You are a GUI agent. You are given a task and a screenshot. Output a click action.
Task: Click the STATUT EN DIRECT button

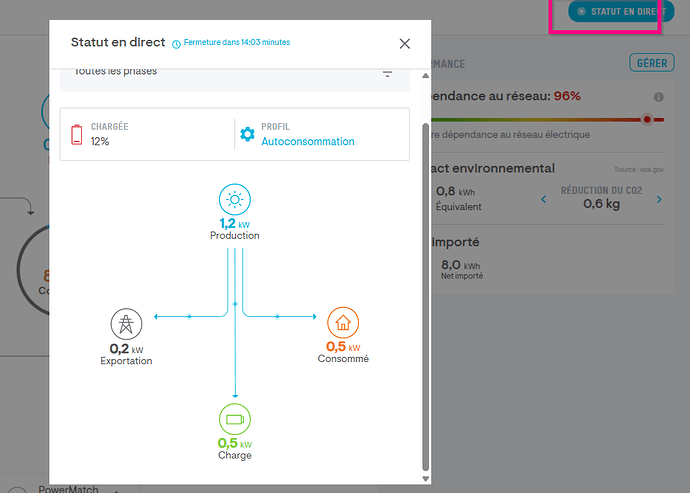tap(621, 12)
